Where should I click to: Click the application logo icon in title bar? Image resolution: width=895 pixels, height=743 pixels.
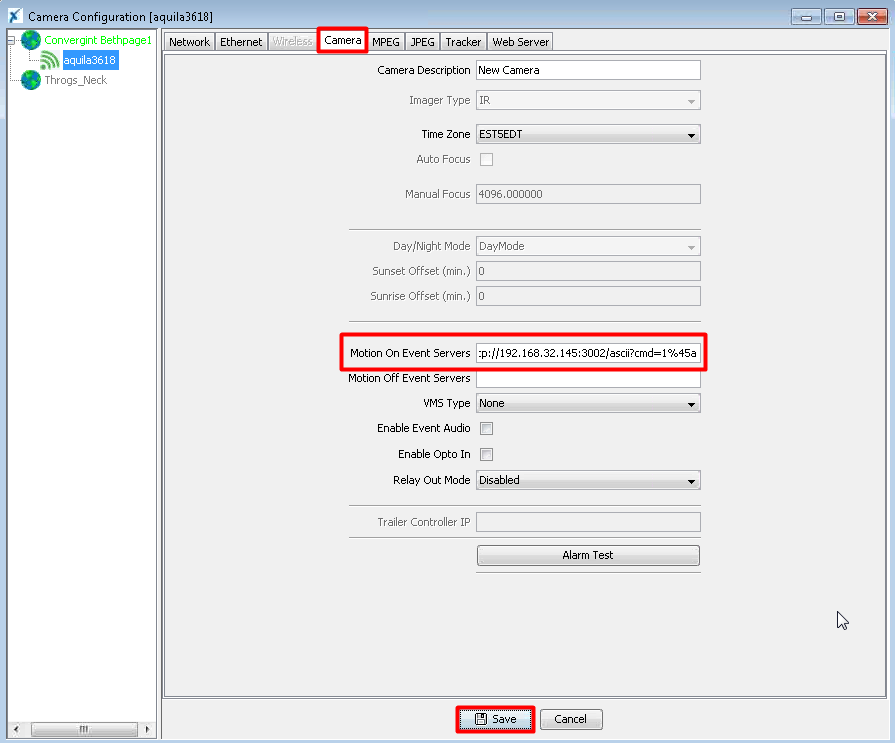15,16
